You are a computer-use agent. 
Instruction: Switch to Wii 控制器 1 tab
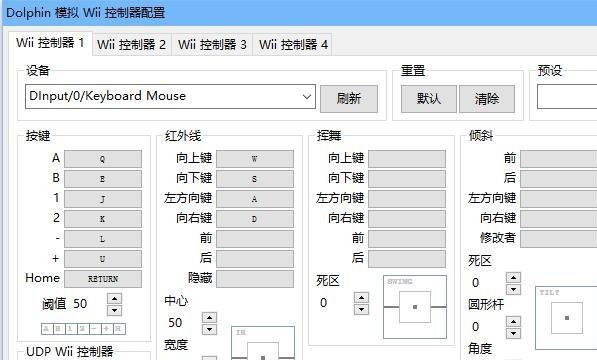(x=50, y=43)
